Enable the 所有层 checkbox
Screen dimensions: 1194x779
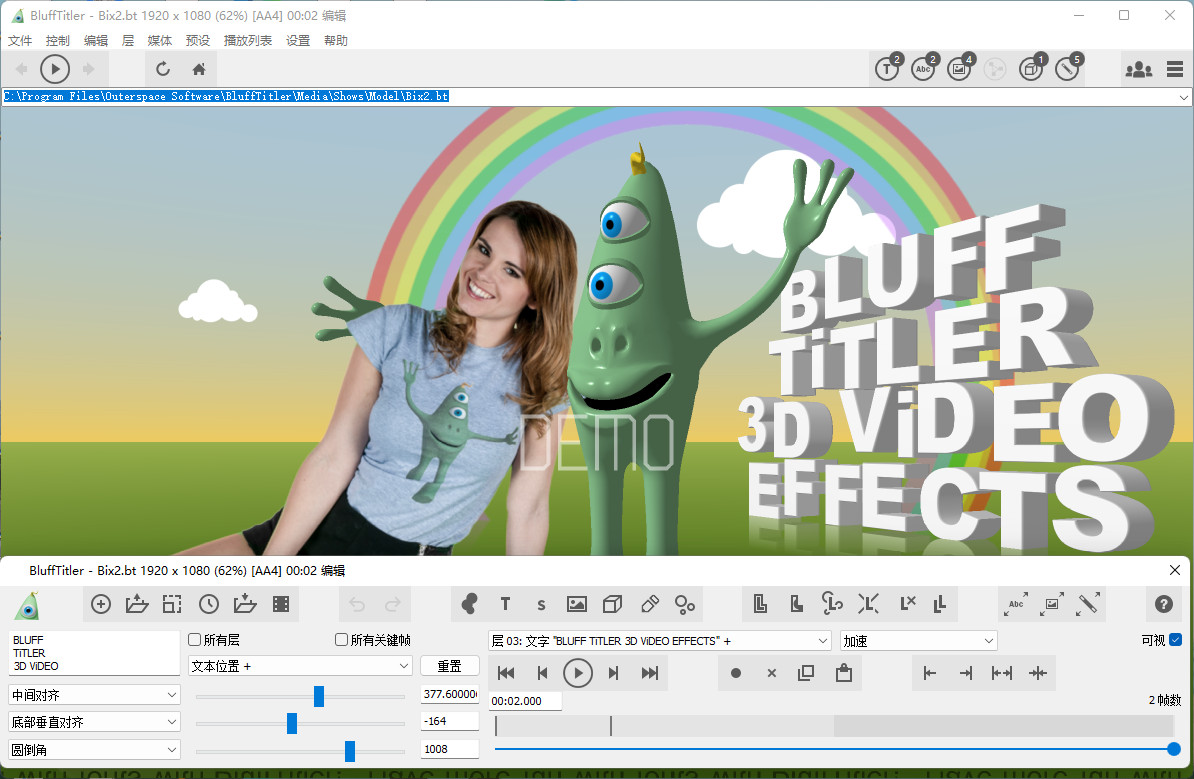coord(195,640)
